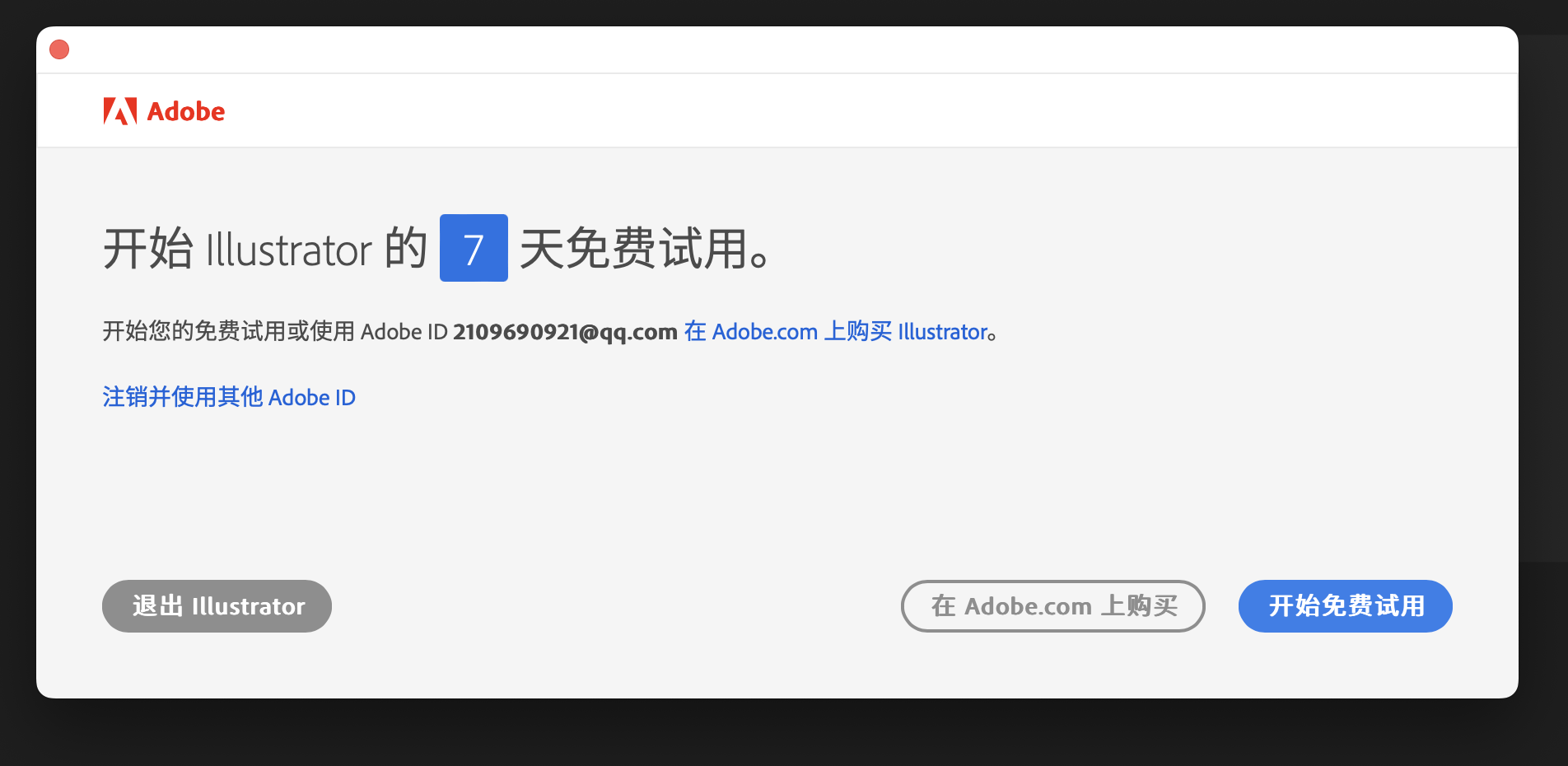Choose the gray quit button on left
Screen dimensions: 1568x766
216,606
